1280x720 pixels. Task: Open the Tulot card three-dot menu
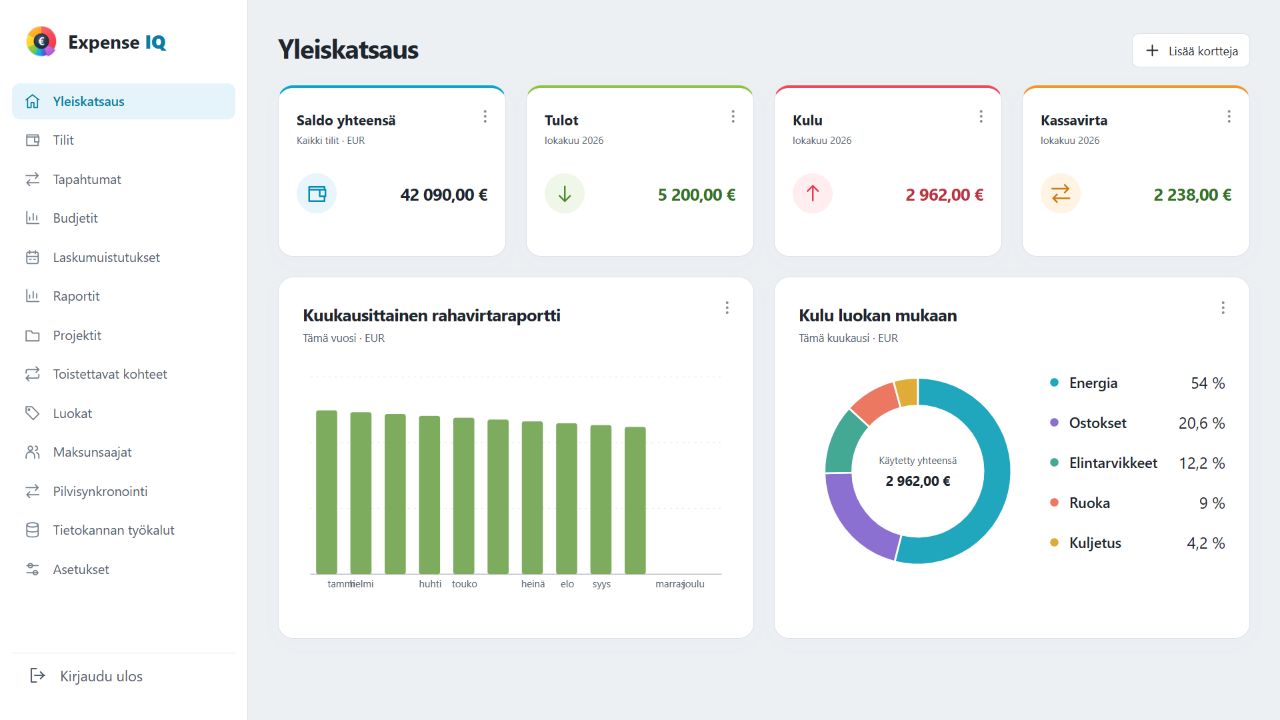(x=733, y=116)
